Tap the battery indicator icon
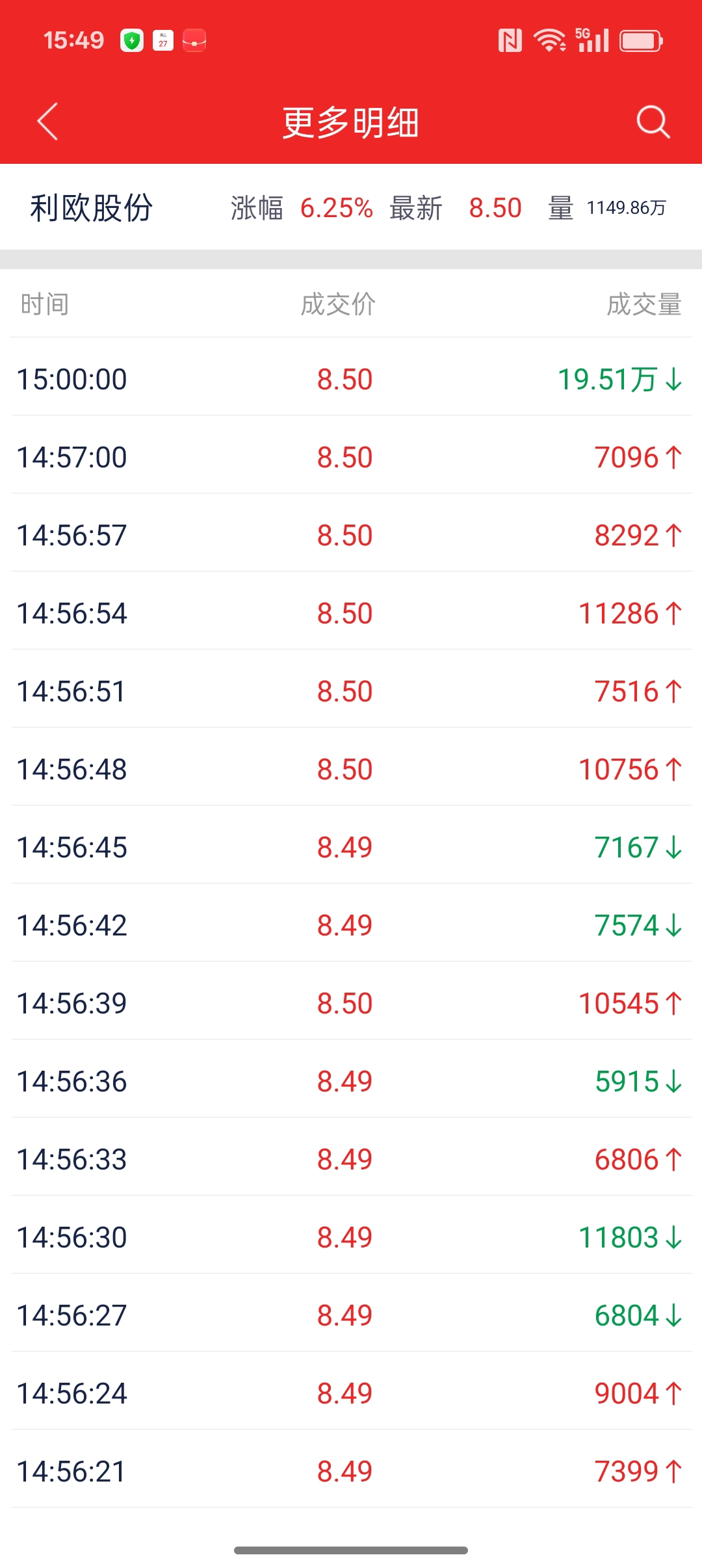 point(640,41)
